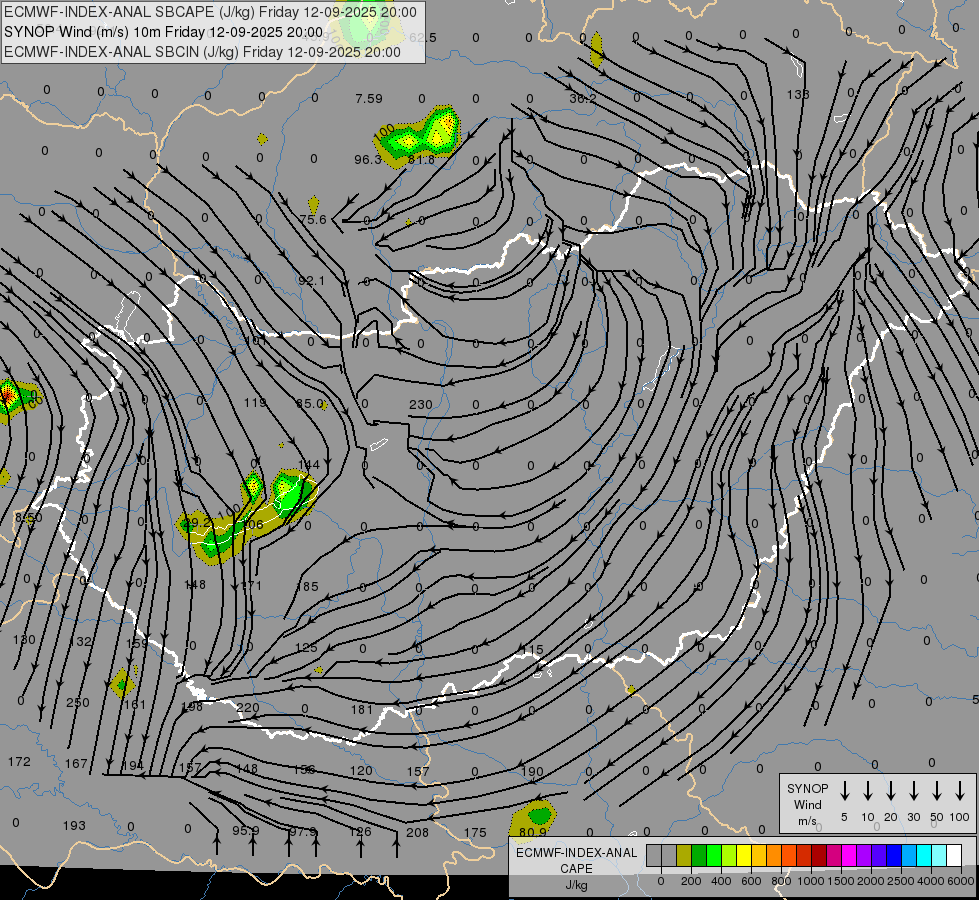This screenshot has width=979, height=900.
Task: Select the deep blue CAPE legend swatch
Action: click(893, 856)
